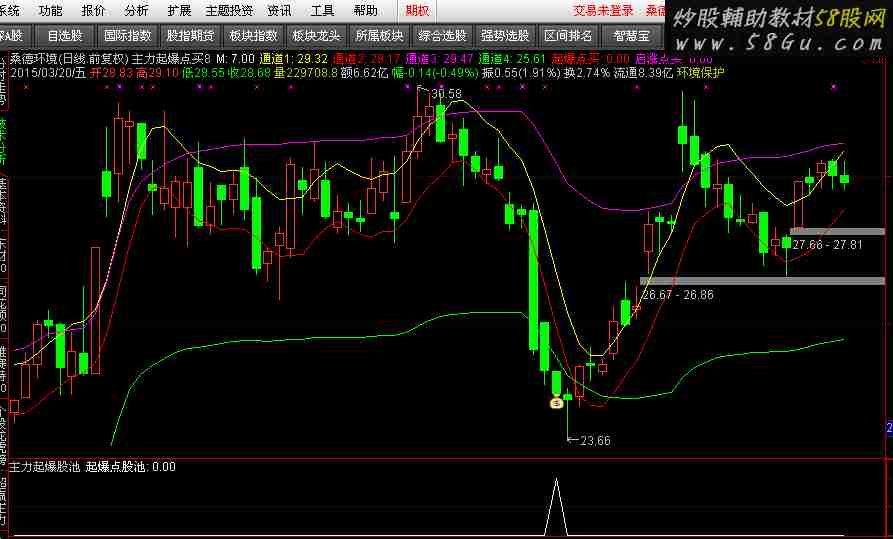Click the 主力起爆点买8 indicator name
Image resolution: width=893 pixels, height=539 pixels.
pos(171,59)
